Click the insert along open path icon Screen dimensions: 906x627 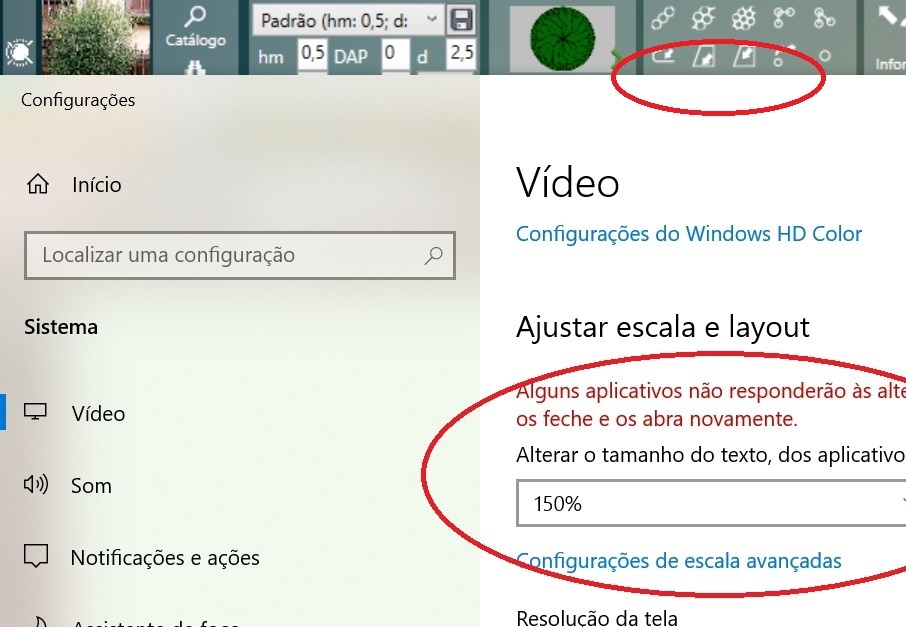663,57
